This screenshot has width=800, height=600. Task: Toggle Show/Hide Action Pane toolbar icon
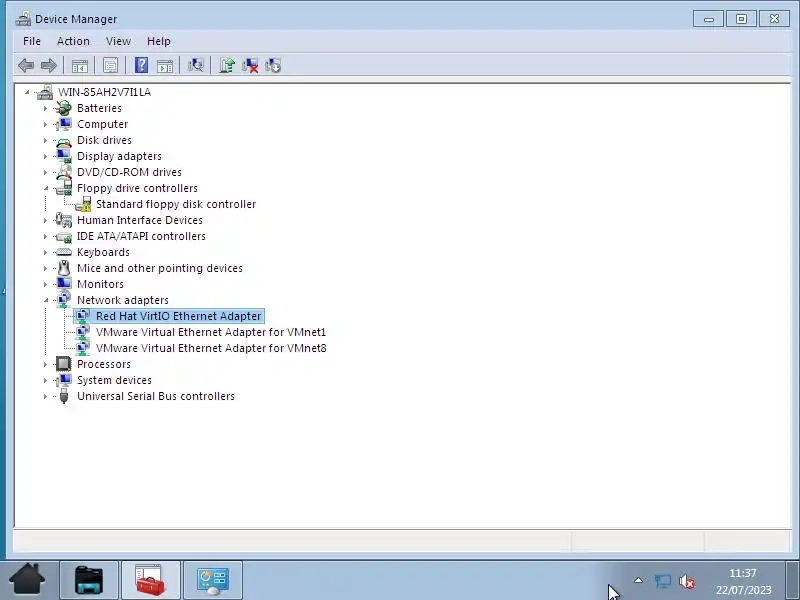coord(165,65)
